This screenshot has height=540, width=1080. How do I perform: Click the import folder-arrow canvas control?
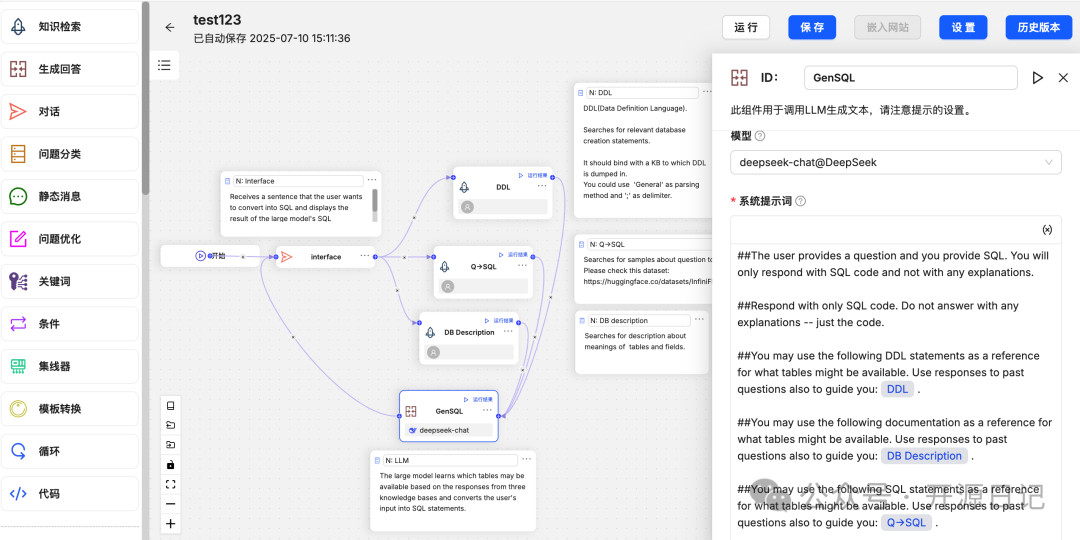(171, 425)
